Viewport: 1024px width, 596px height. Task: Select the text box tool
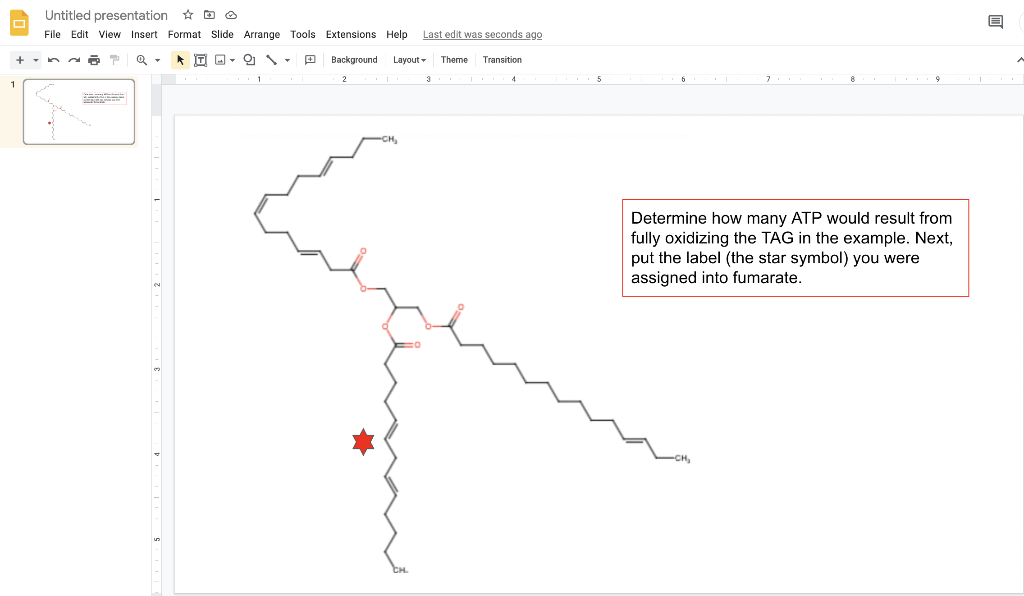[200, 60]
